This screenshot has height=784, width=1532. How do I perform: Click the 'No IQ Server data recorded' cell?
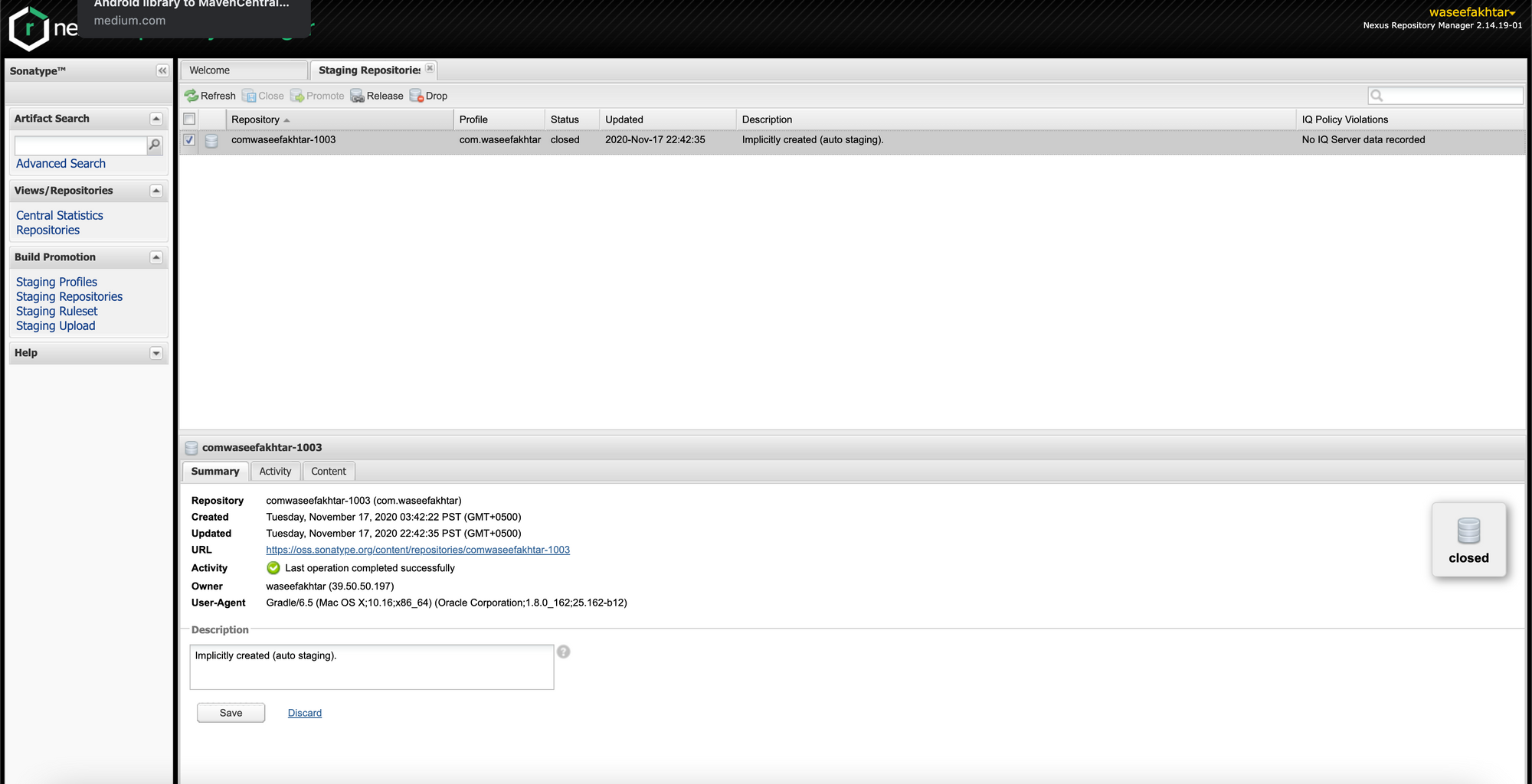click(x=1363, y=140)
